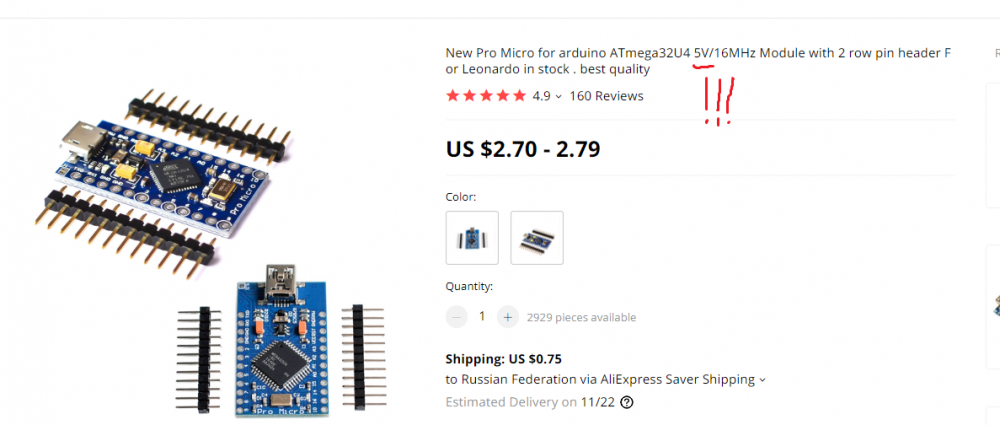Click the 2929 pieces available text
The height and width of the screenshot is (425, 1000).
[x=581, y=318]
